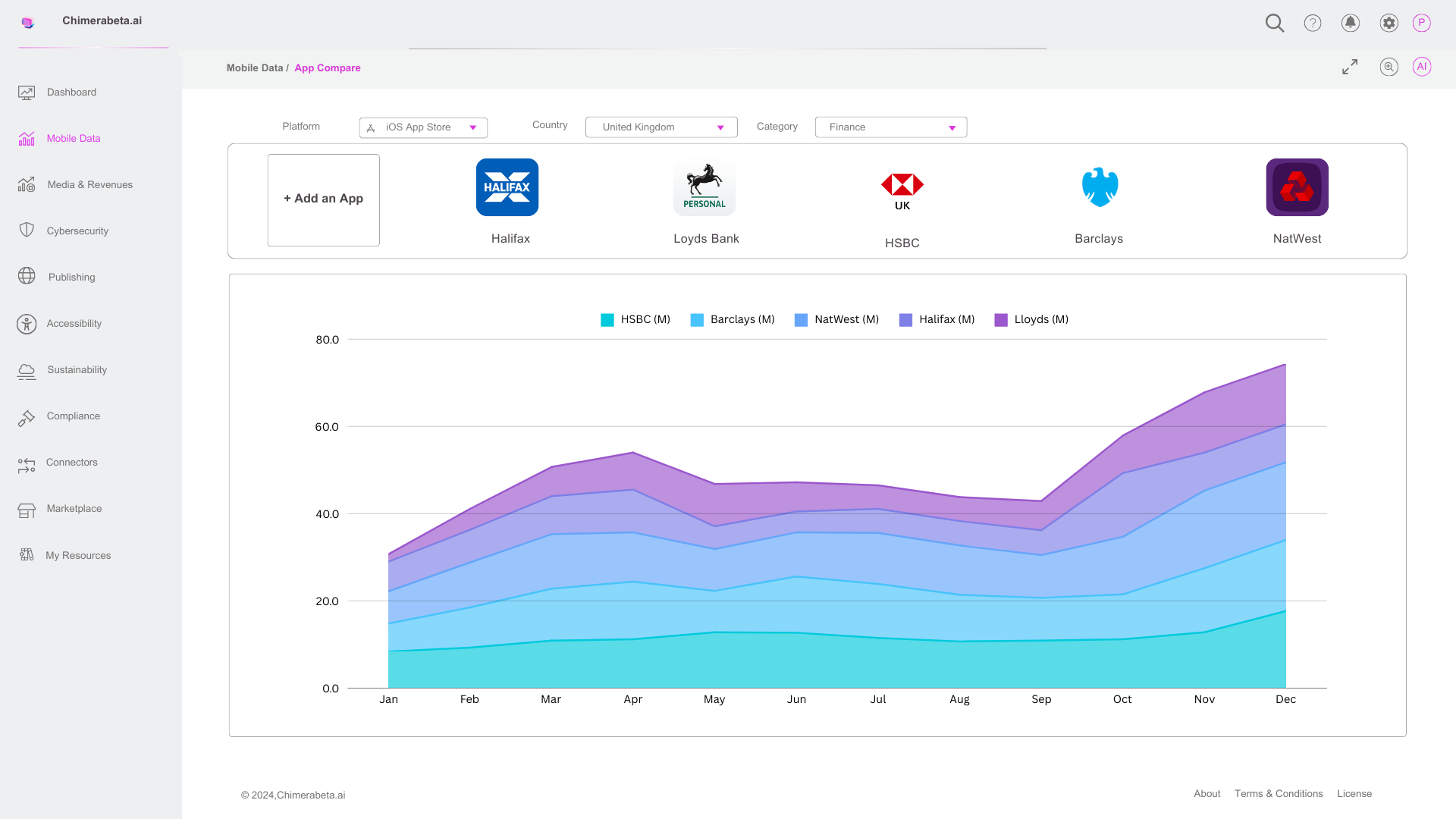1456x819 pixels.
Task: Toggle HSBC (M) legend swatch
Action: 607,320
